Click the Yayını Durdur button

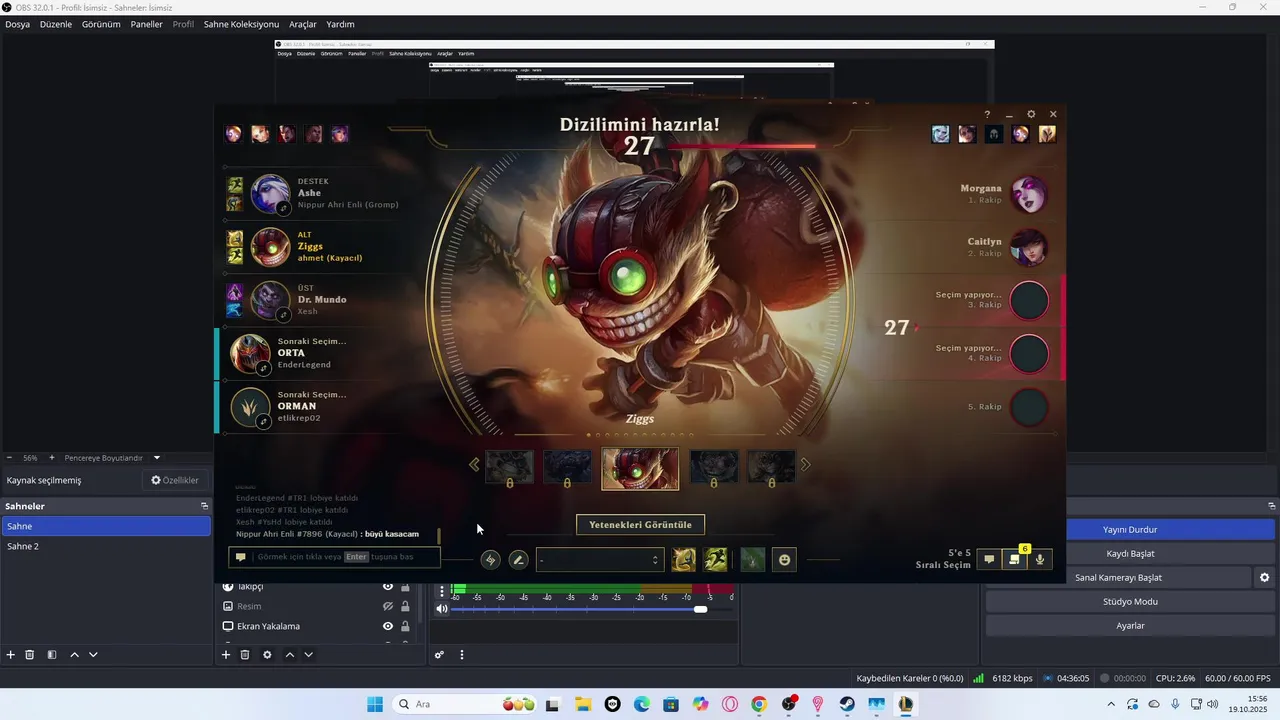pyautogui.click(x=1130, y=529)
